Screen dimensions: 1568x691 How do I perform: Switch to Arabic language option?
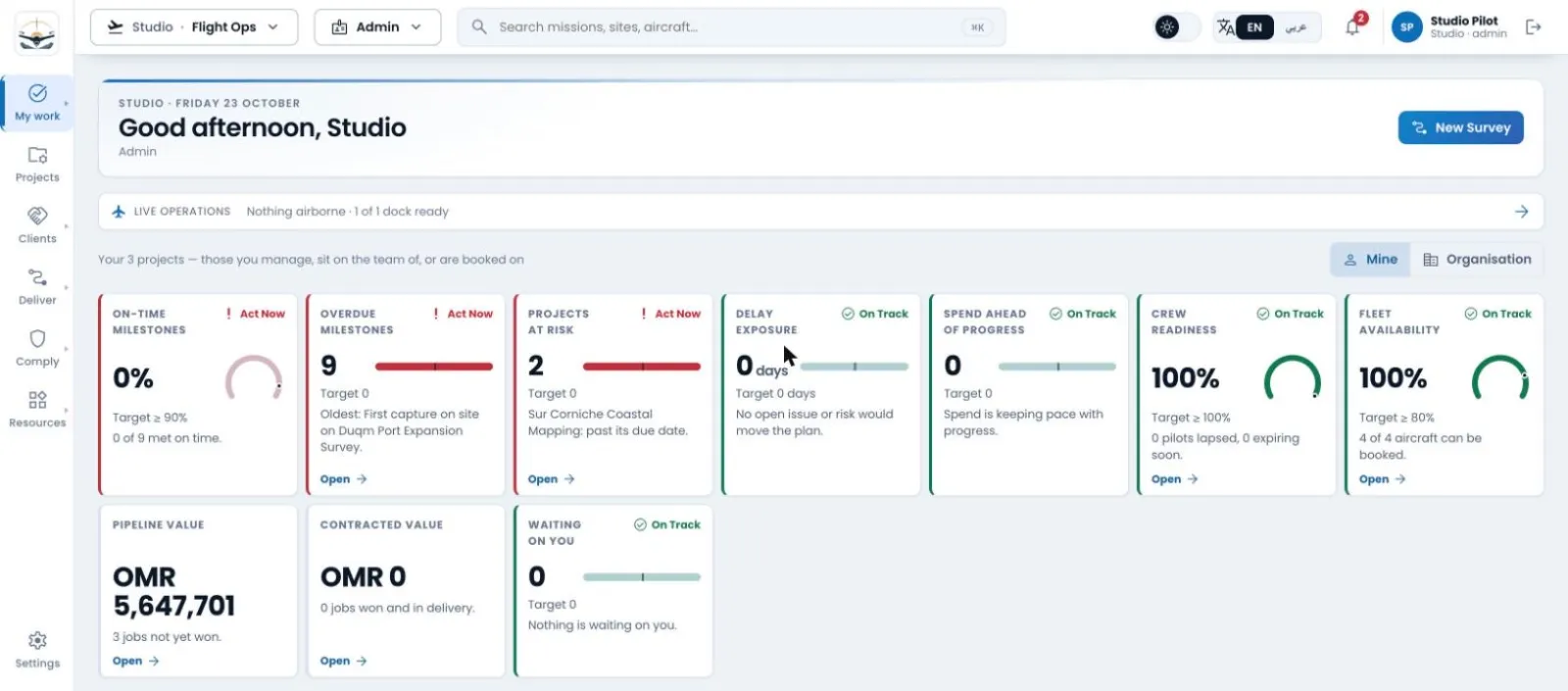1296,27
